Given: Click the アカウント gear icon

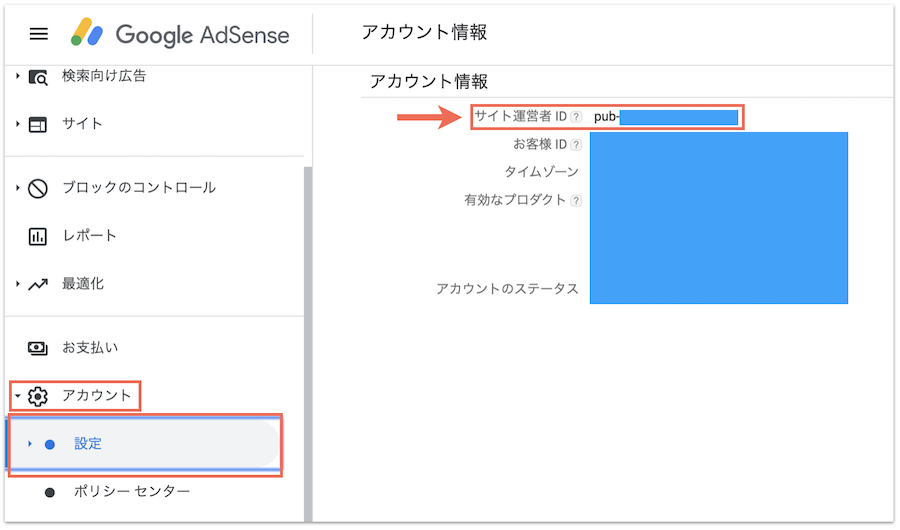Looking at the screenshot, I should (x=38, y=396).
